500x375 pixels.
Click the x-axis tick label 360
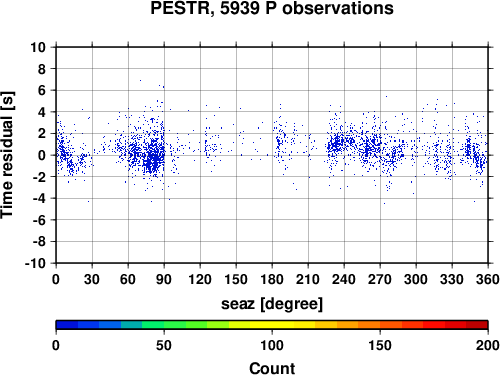(488, 279)
